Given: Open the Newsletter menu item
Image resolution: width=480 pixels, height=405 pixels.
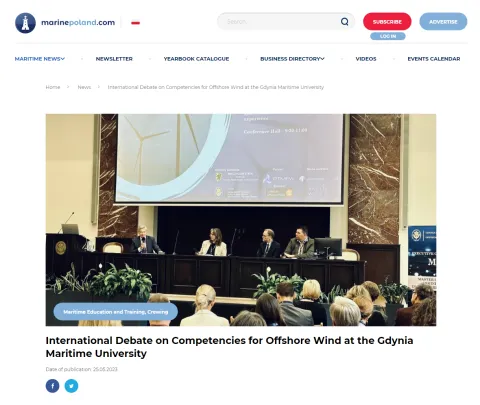Looking at the screenshot, I should [114, 59].
